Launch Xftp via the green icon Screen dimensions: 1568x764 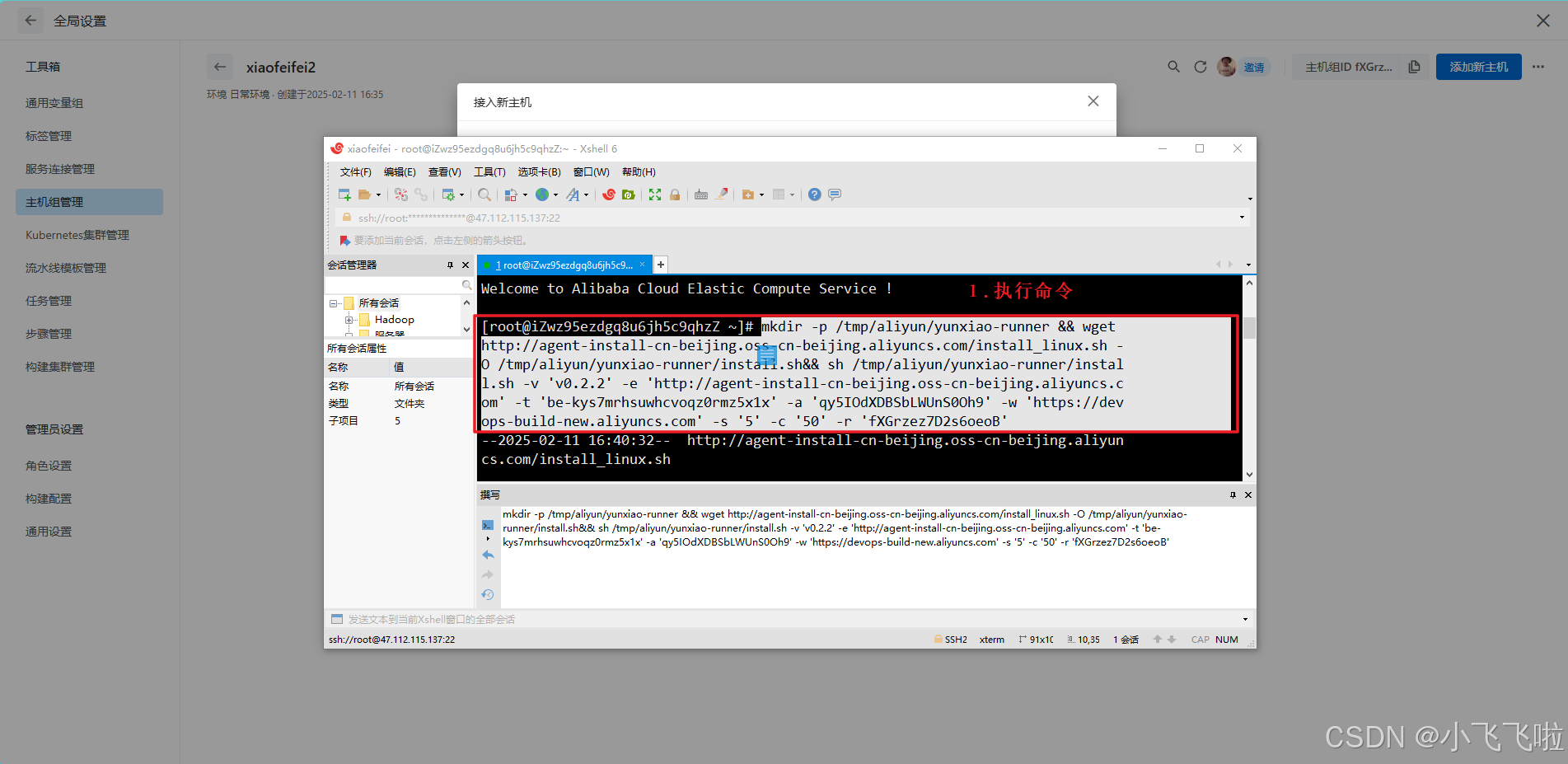629,195
